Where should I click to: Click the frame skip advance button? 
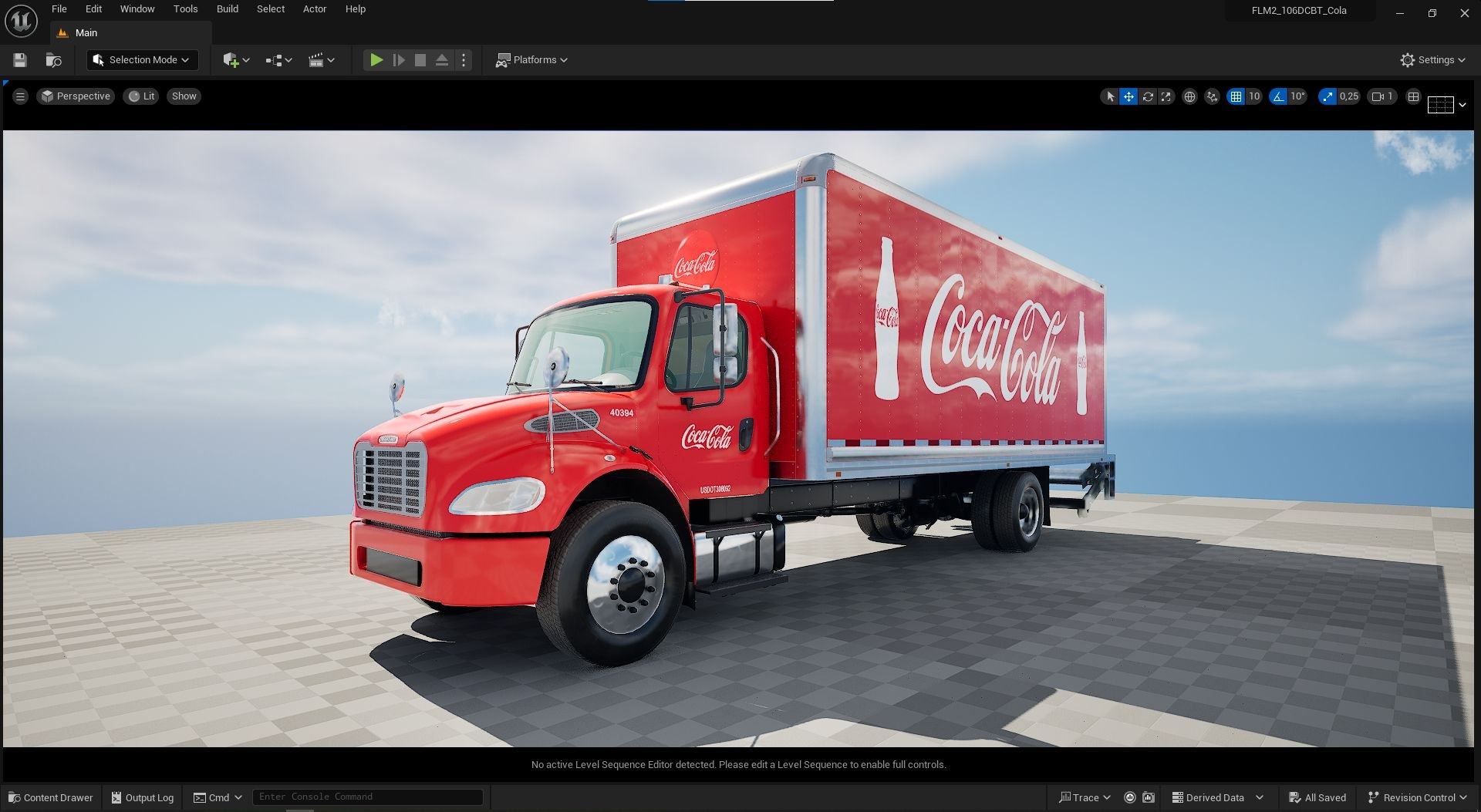(x=399, y=60)
